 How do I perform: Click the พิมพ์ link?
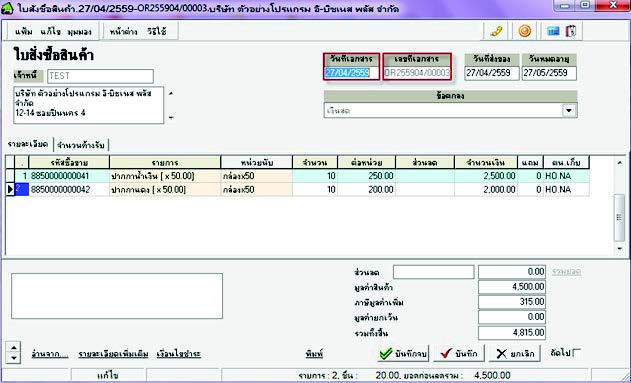coord(314,354)
